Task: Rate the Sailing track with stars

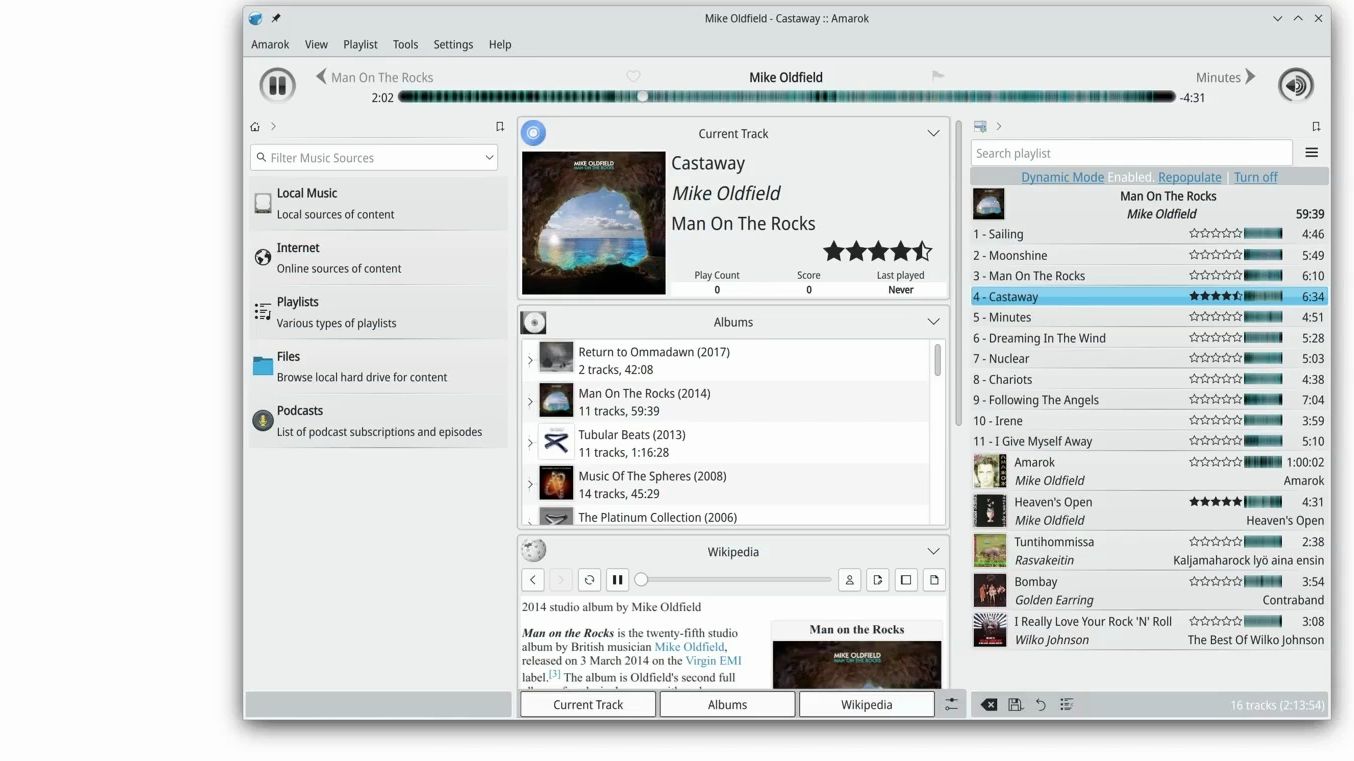Action: click(1215, 234)
